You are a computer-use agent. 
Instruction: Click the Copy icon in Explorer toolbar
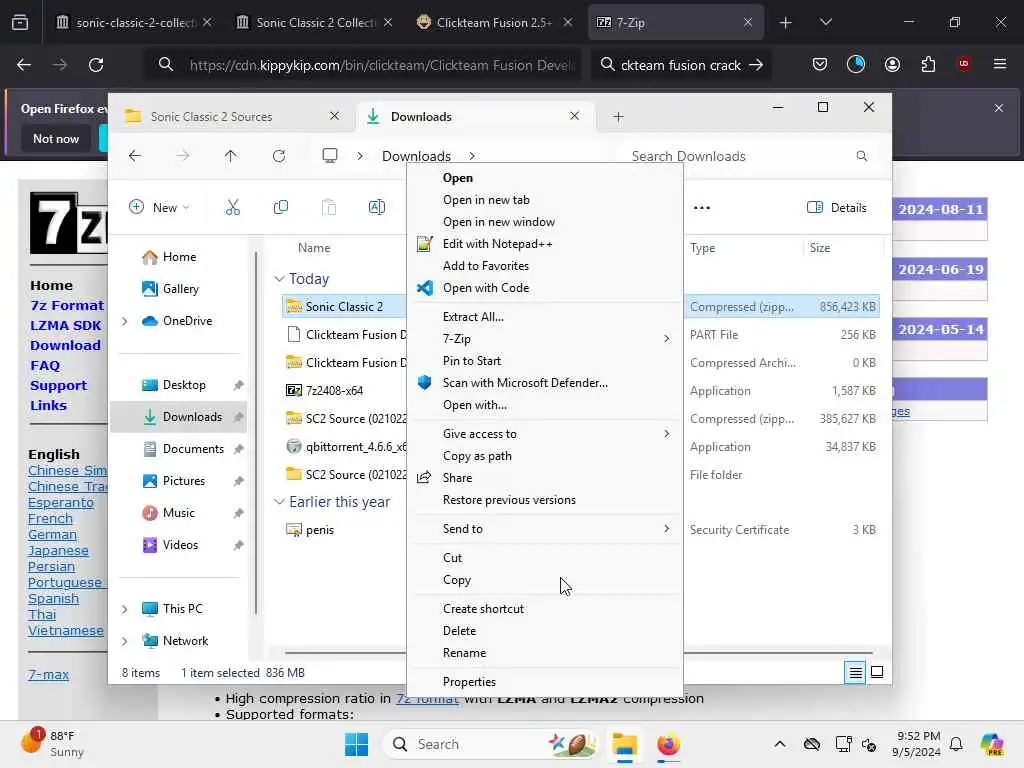(x=281, y=208)
